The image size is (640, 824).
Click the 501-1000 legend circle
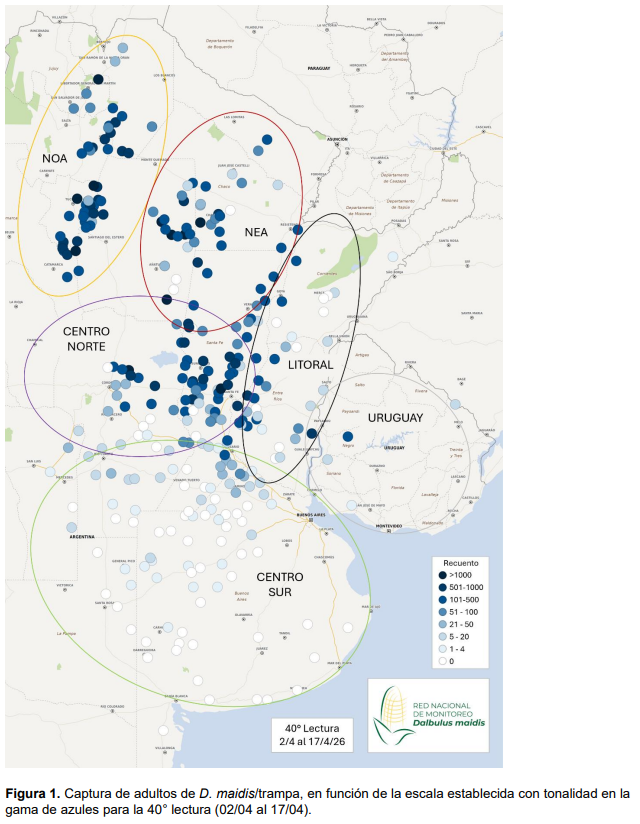tap(443, 588)
